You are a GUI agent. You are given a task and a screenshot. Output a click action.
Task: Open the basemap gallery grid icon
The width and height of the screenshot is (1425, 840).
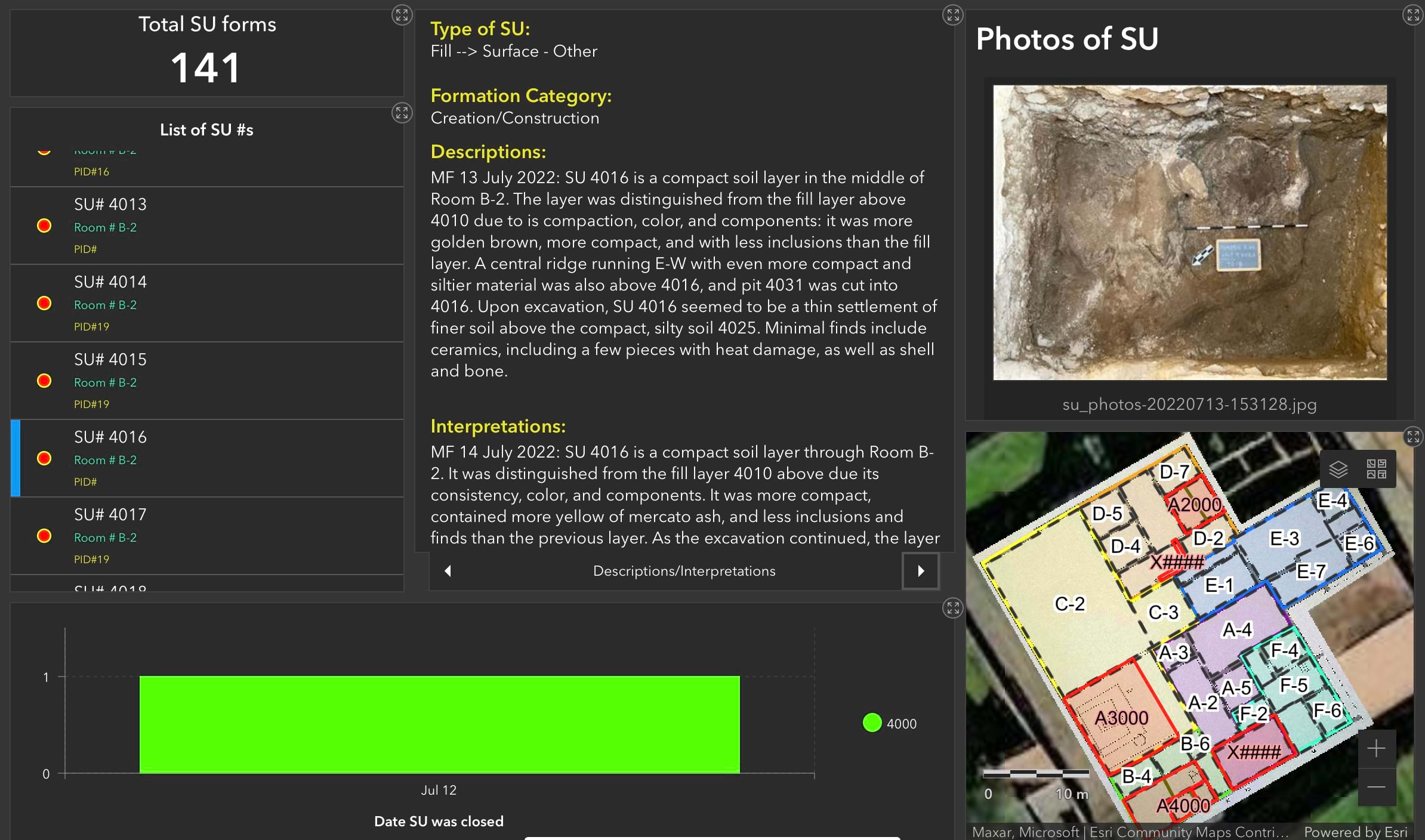(1376, 469)
